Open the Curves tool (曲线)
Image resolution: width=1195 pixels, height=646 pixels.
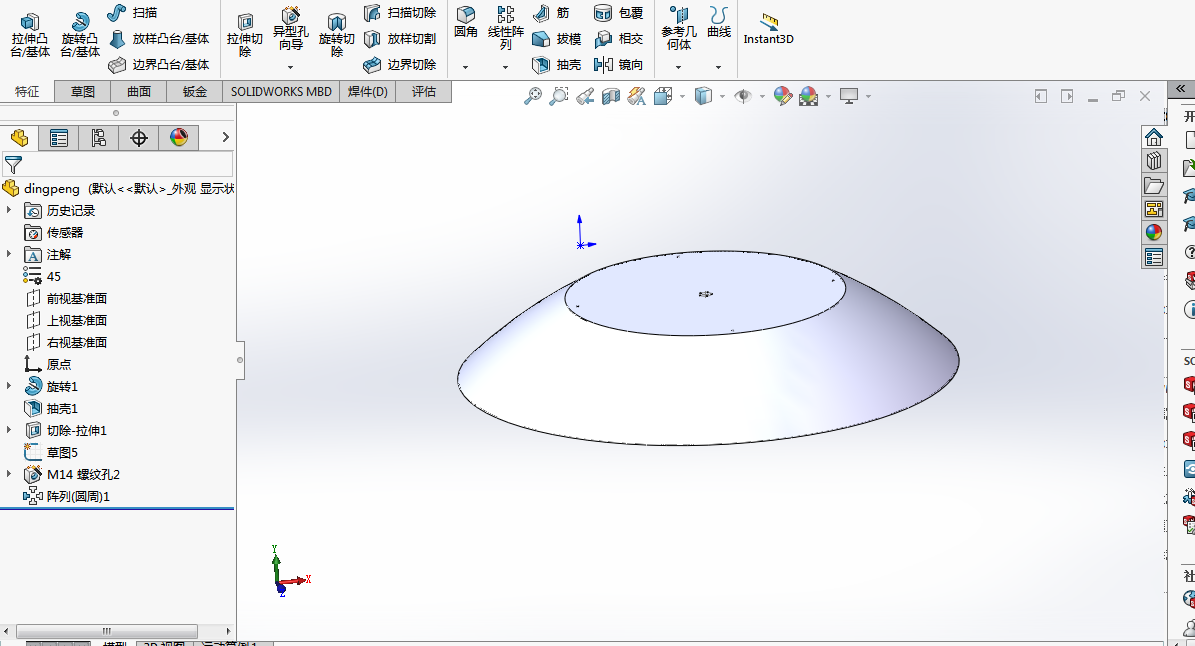pos(719,23)
